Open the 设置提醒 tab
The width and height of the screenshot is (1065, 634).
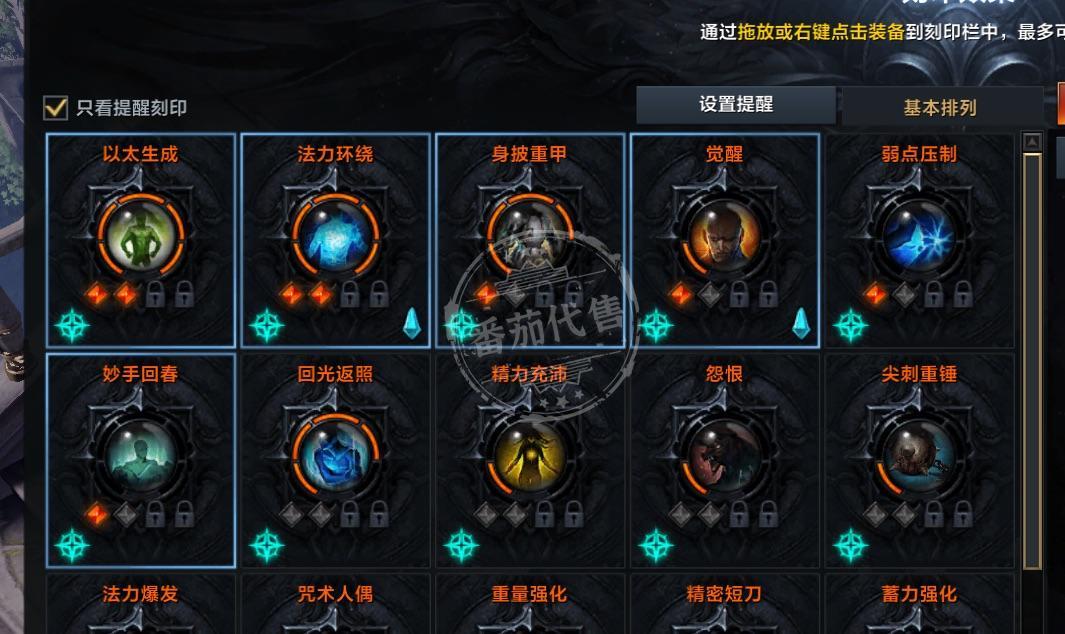tap(736, 105)
